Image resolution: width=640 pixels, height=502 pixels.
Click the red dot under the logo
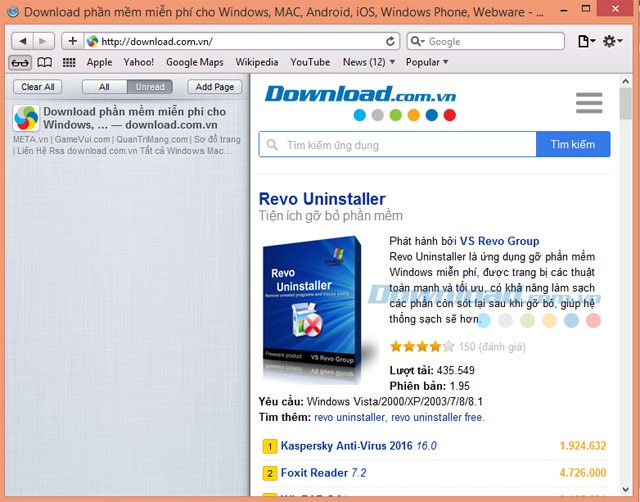tap(450, 115)
